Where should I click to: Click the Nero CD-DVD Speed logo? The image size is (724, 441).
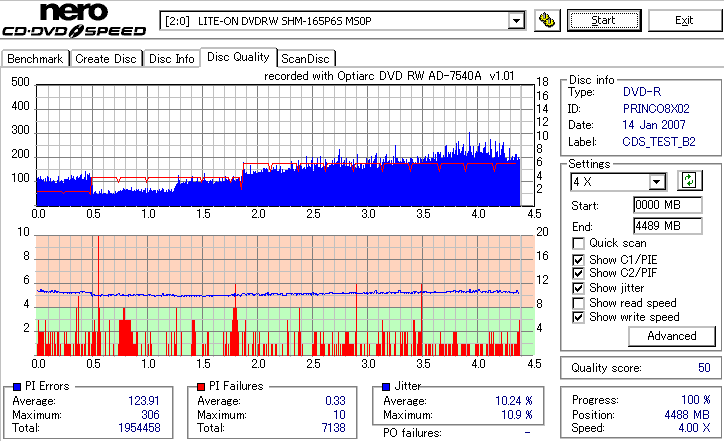(x=74, y=20)
